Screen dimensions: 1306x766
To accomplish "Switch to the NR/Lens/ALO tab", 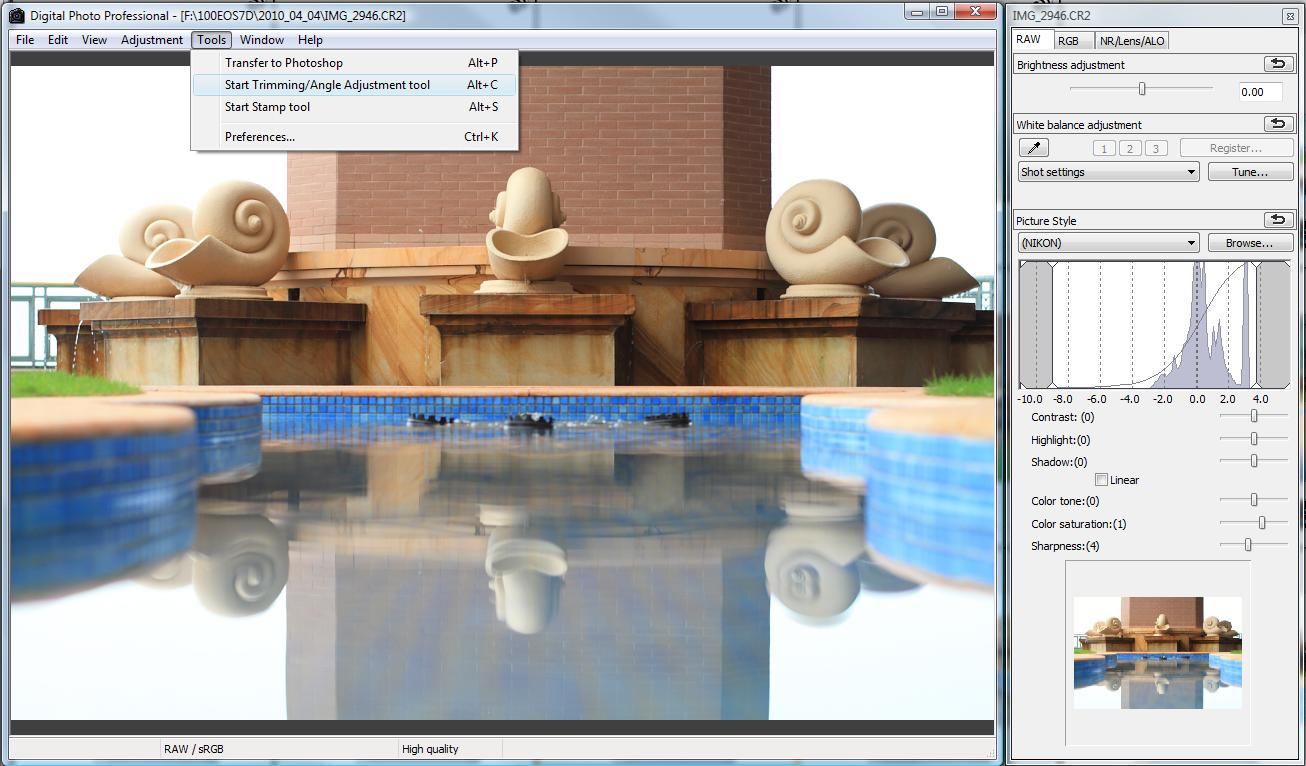I will (x=1132, y=41).
